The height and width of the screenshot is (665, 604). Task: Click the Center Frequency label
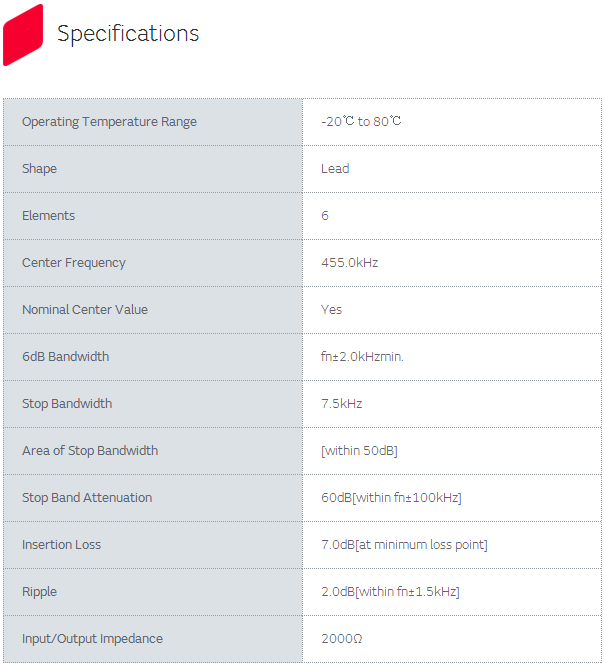coord(73,263)
